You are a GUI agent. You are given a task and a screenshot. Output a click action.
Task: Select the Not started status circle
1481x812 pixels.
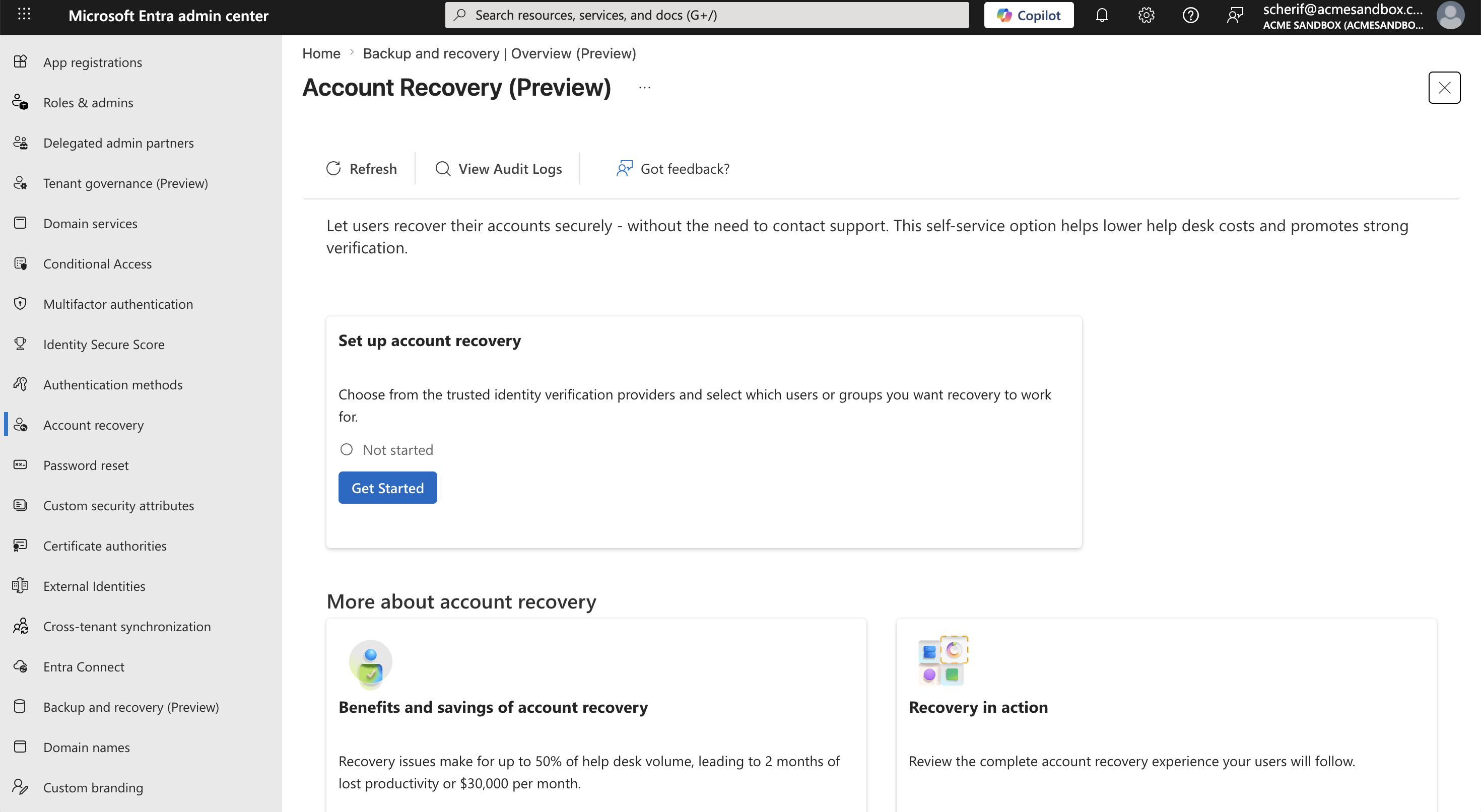(x=346, y=450)
